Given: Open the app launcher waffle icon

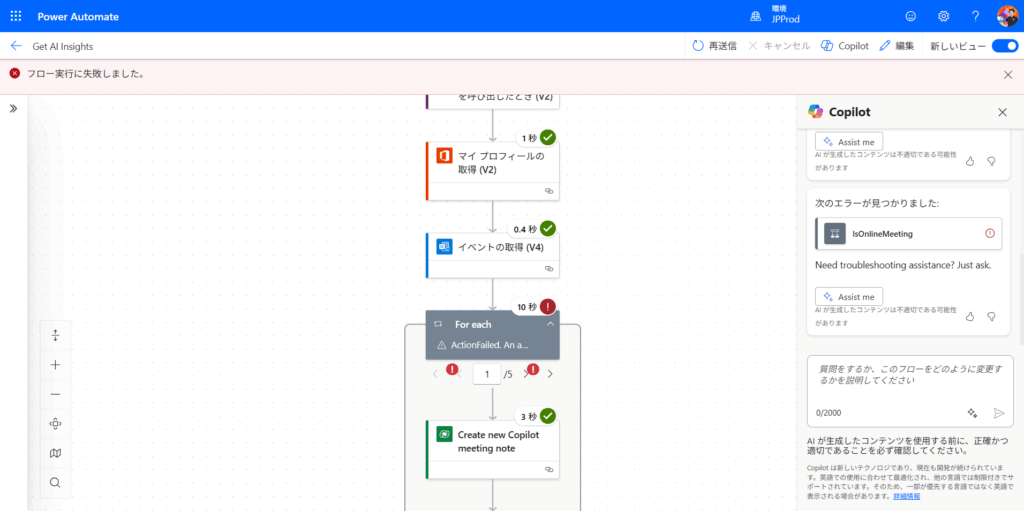Looking at the screenshot, I should (x=16, y=16).
